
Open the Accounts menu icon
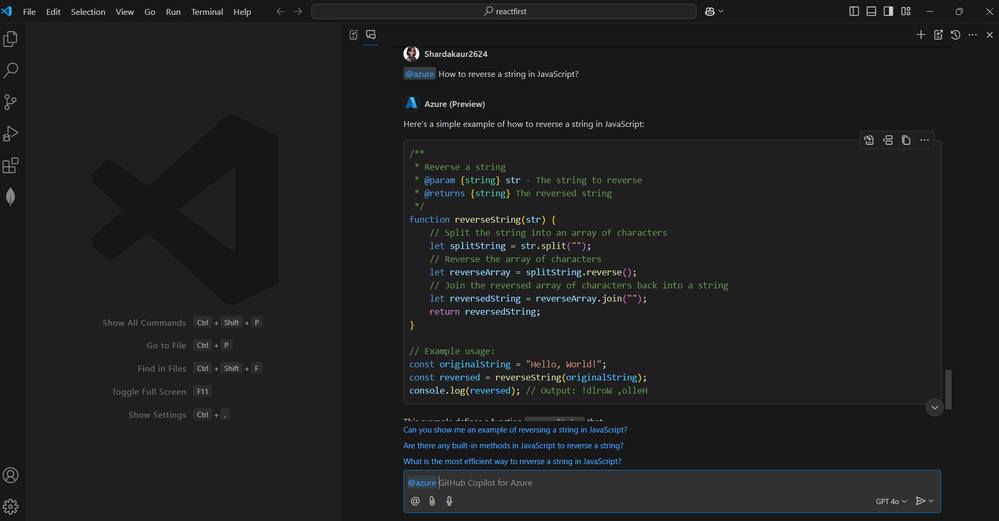pos(10,475)
